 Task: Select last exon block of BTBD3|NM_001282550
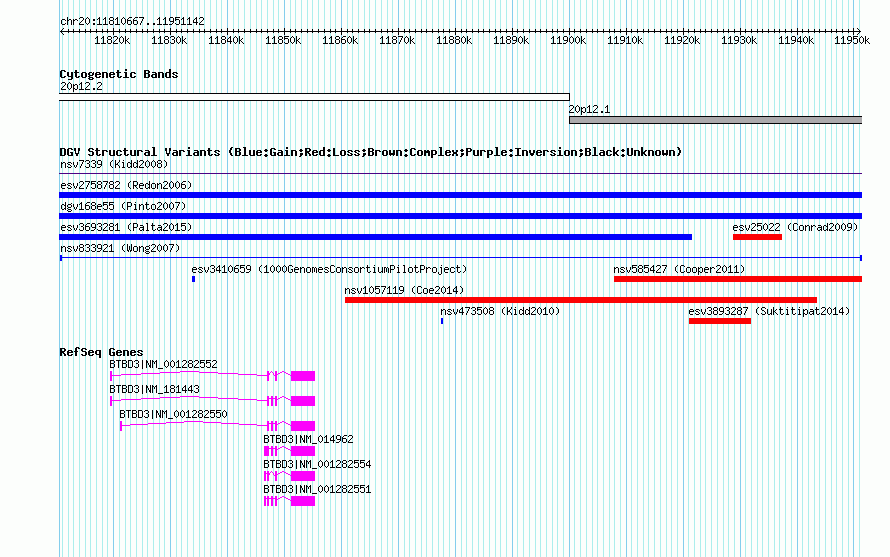303,426
